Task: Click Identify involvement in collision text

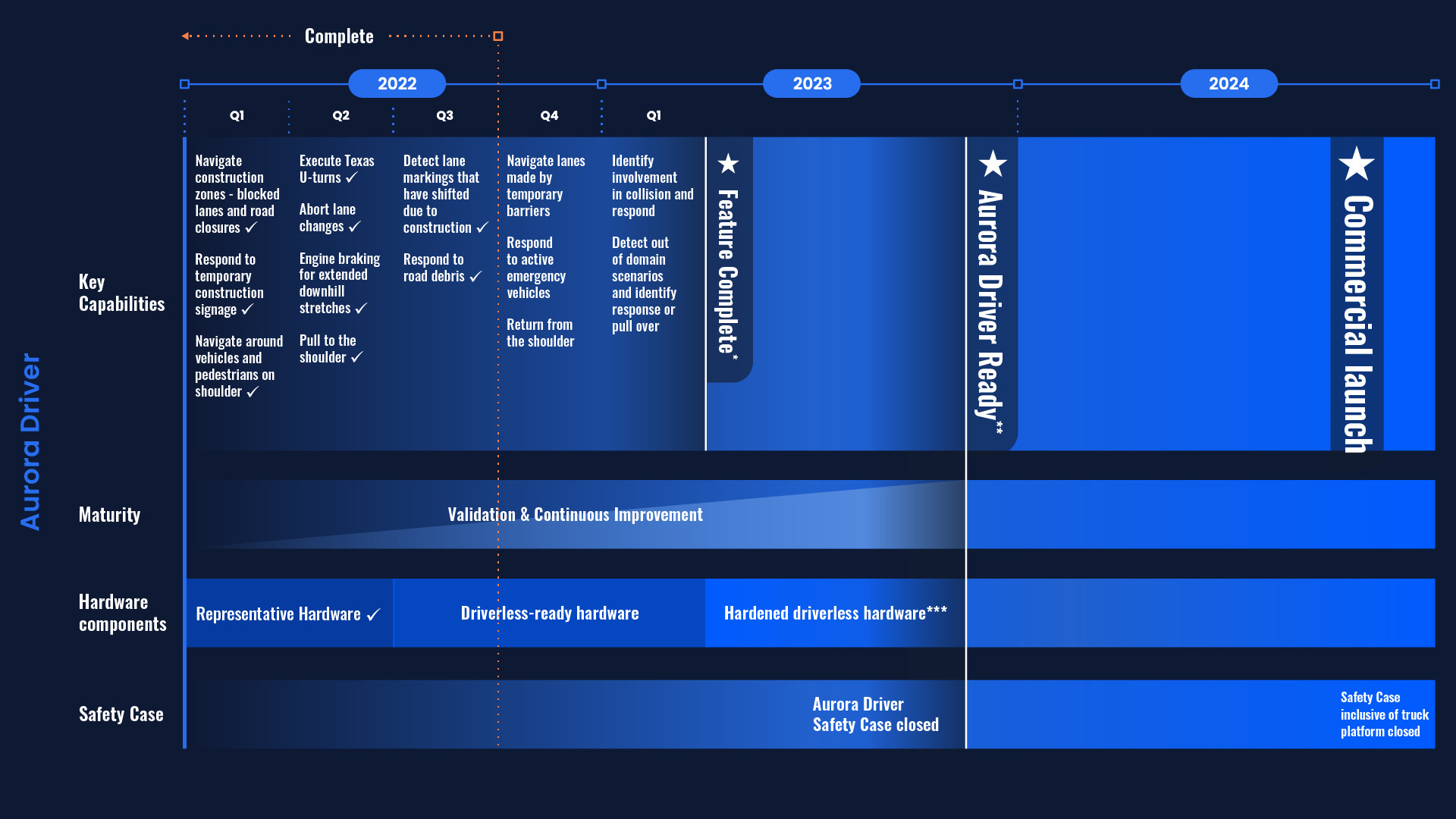Action: pyautogui.click(x=652, y=186)
